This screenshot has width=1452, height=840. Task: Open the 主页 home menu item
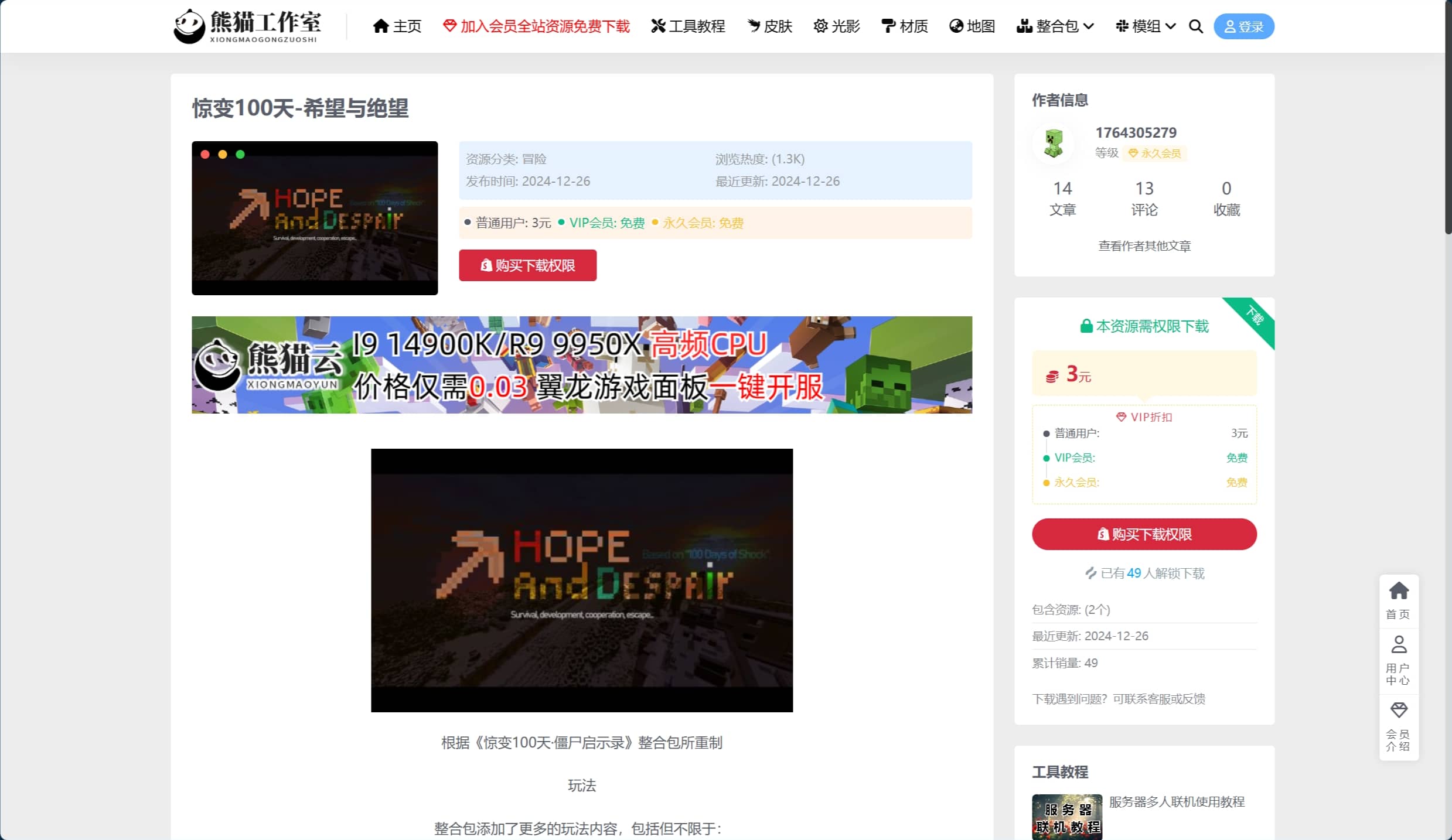coord(397,26)
